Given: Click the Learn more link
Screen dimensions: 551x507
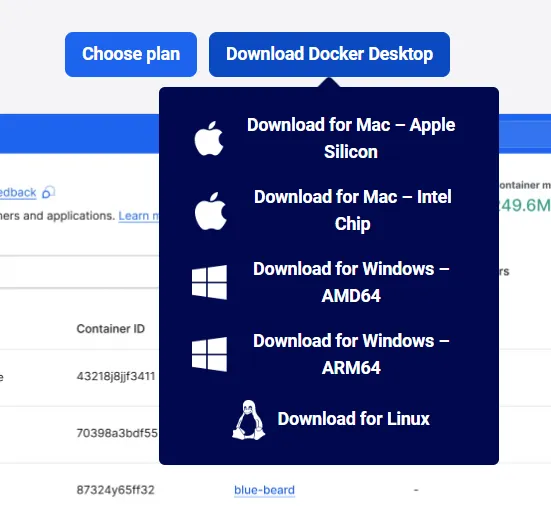Looking at the screenshot, I should 139,216.
